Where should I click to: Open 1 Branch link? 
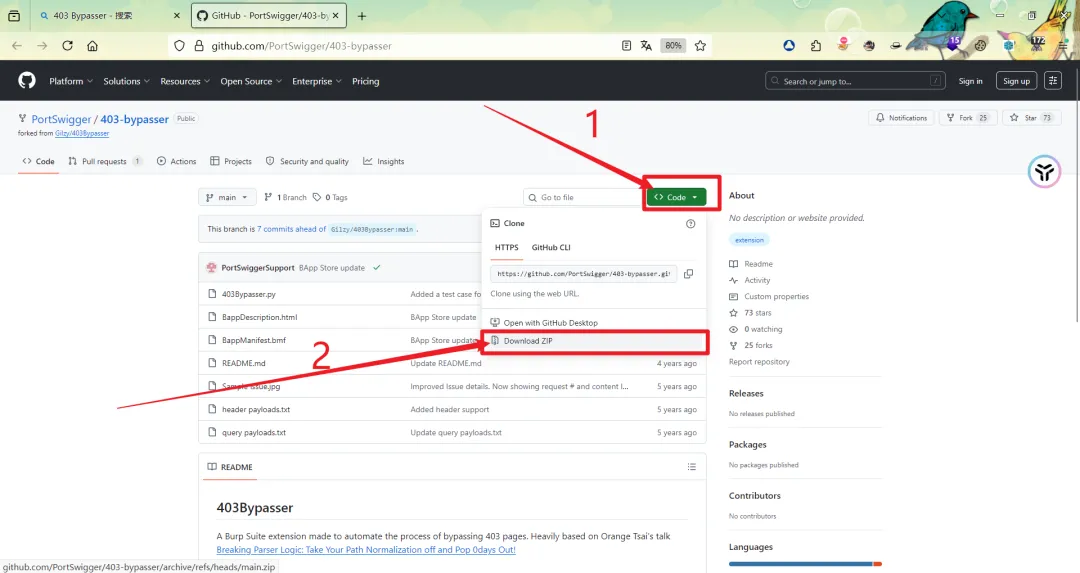(x=285, y=197)
